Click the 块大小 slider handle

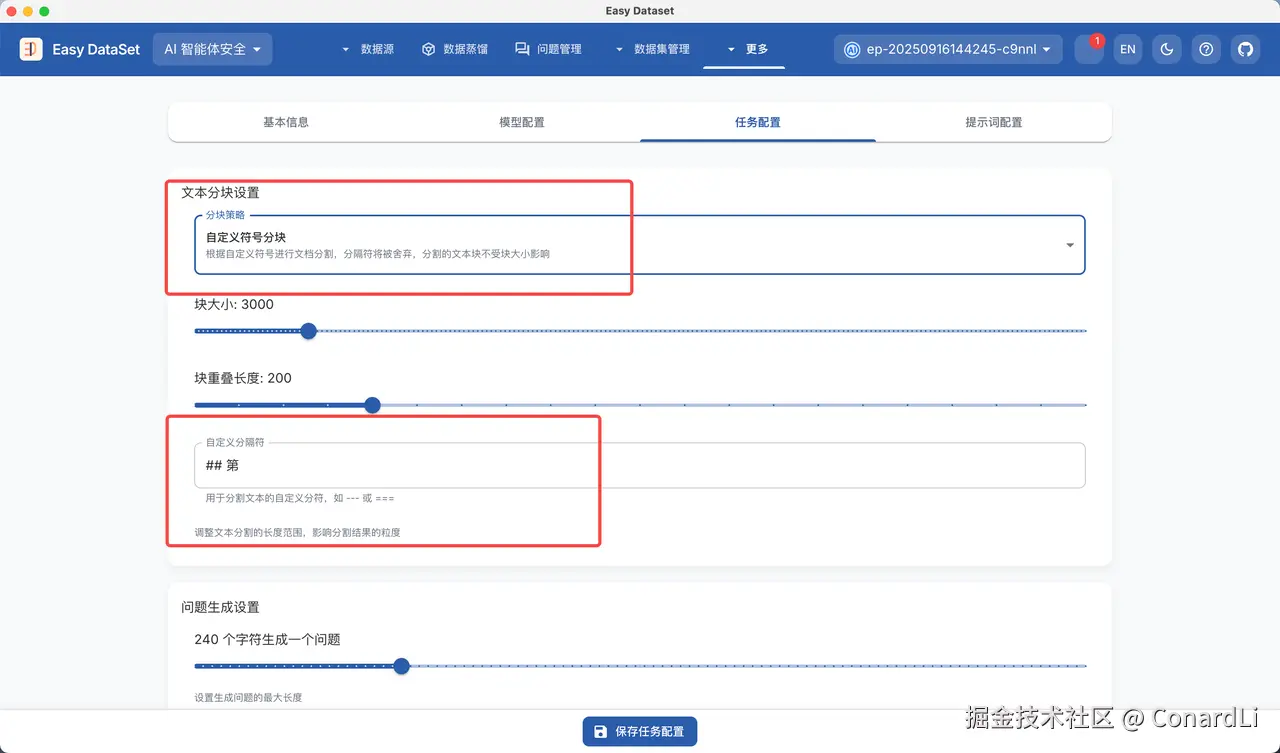pyautogui.click(x=309, y=331)
